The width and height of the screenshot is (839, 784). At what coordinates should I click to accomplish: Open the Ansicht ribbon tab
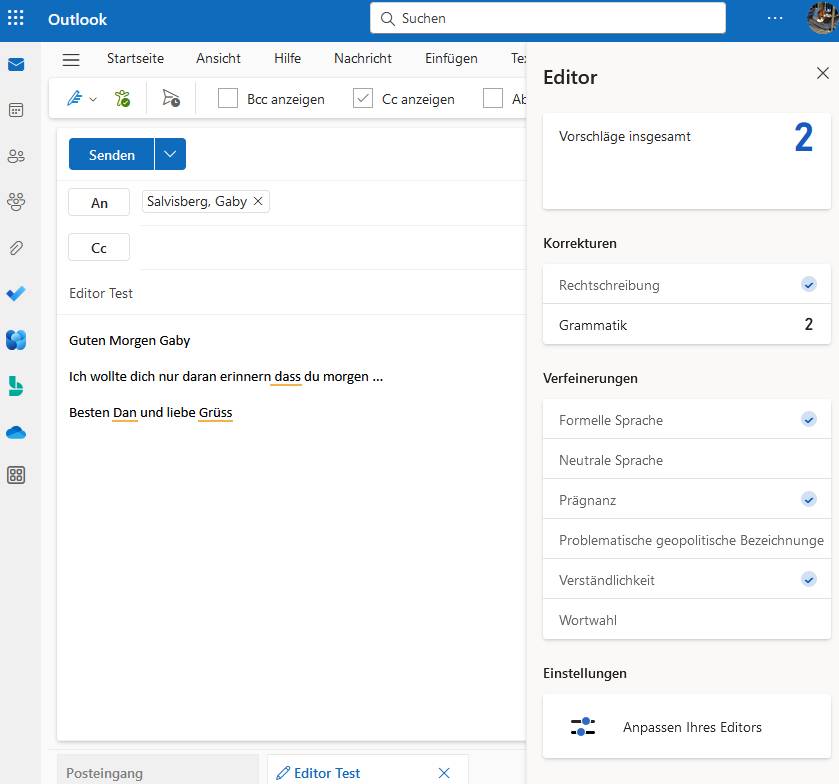click(x=218, y=58)
